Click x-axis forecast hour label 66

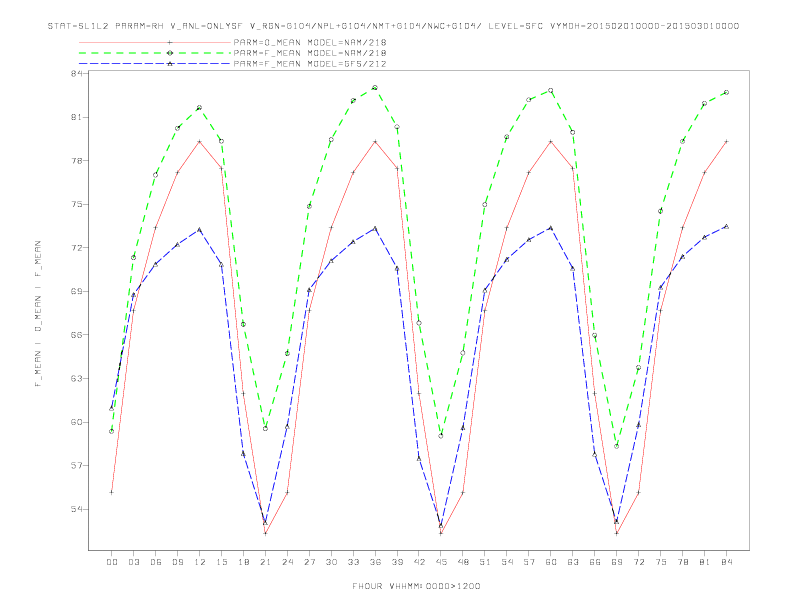[595, 562]
